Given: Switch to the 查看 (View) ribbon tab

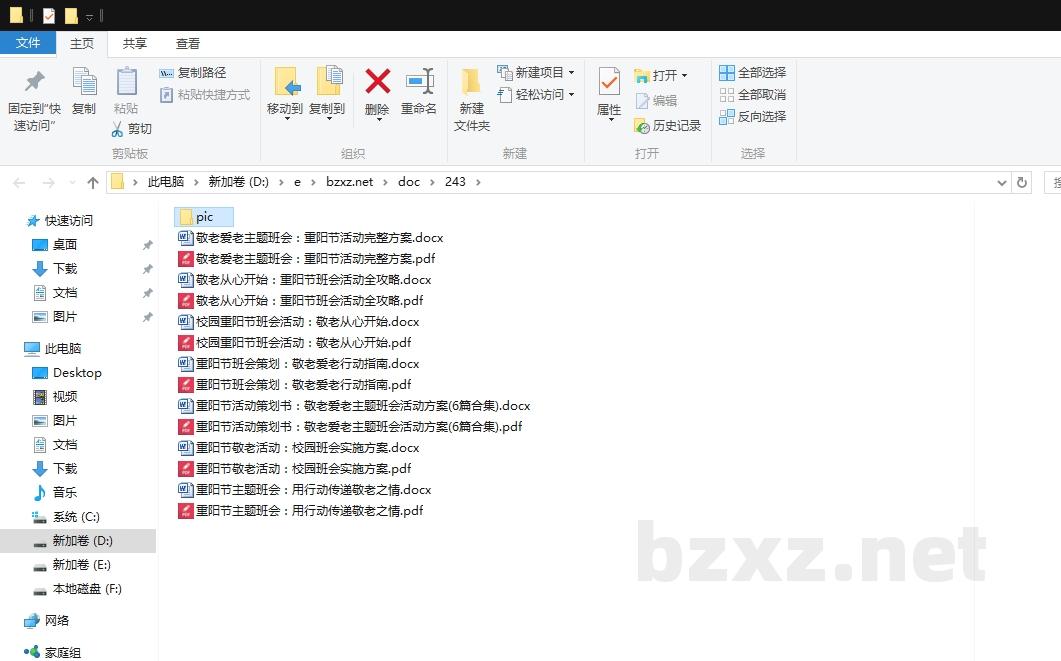Looking at the screenshot, I should tap(188, 43).
